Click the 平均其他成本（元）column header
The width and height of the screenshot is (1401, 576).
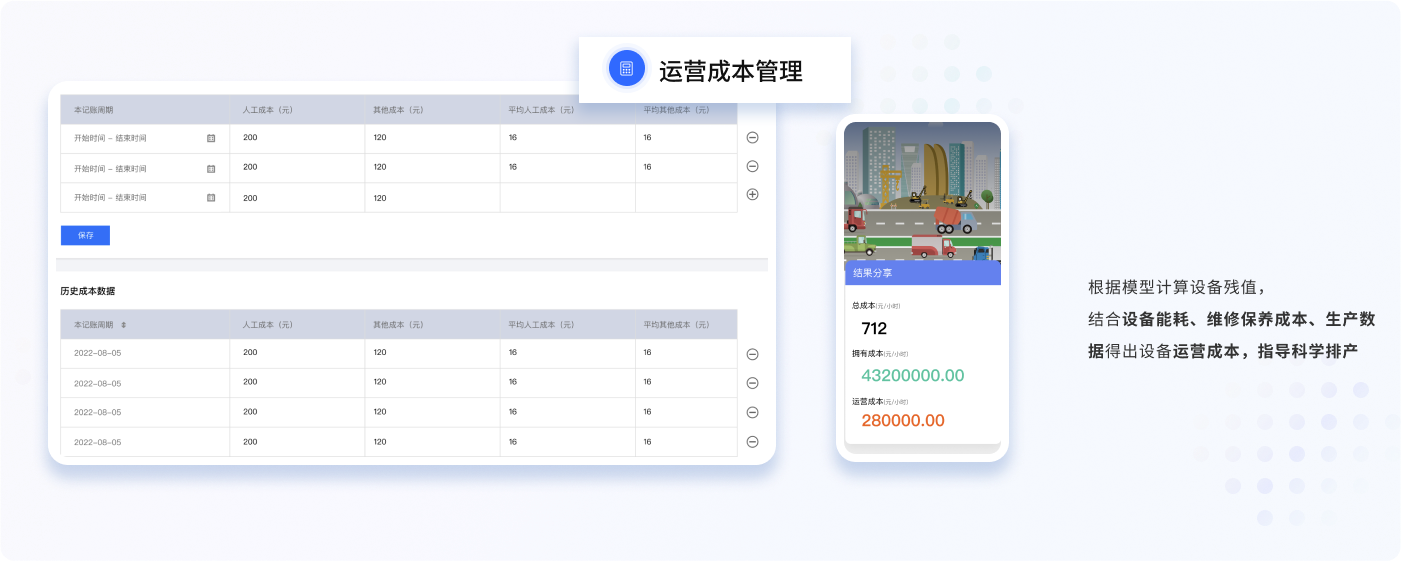(675, 110)
